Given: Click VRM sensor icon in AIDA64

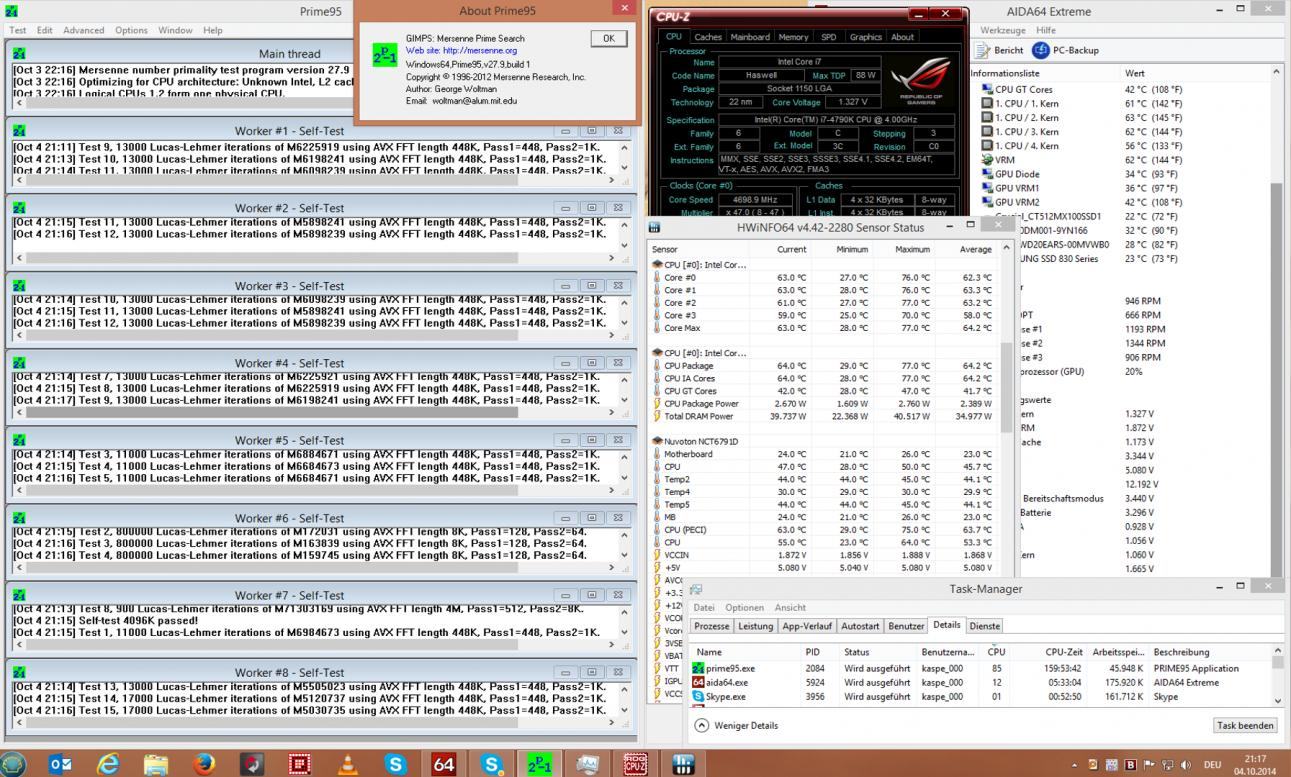Looking at the screenshot, I should (987, 159).
